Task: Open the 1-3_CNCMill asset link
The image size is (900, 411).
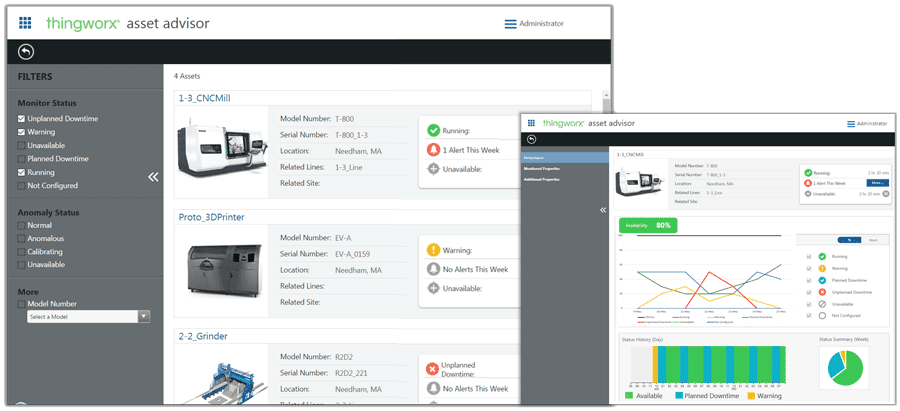Action: 205,98
